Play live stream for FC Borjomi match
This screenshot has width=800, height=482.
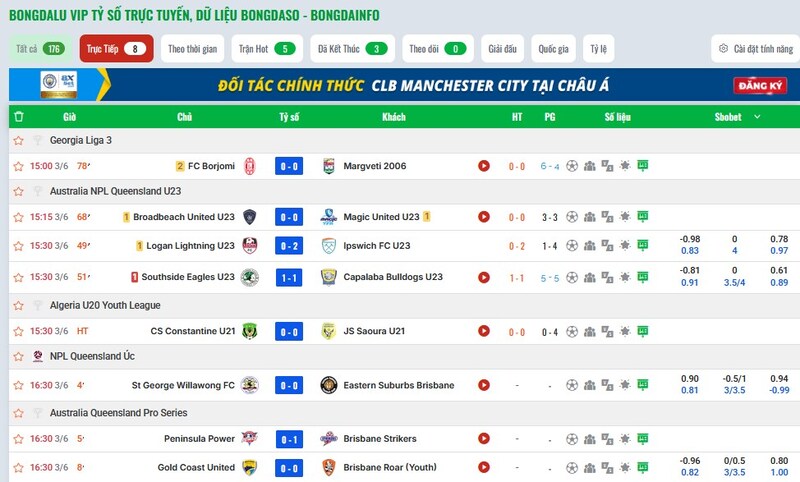click(484, 166)
